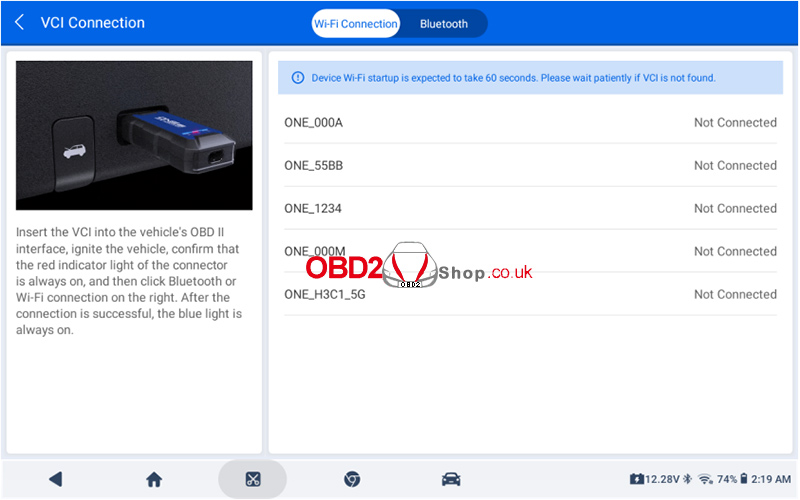Viewport: 800px width, 500px height.
Task: Connect to the ONE_000A device
Action: pos(314,123)
